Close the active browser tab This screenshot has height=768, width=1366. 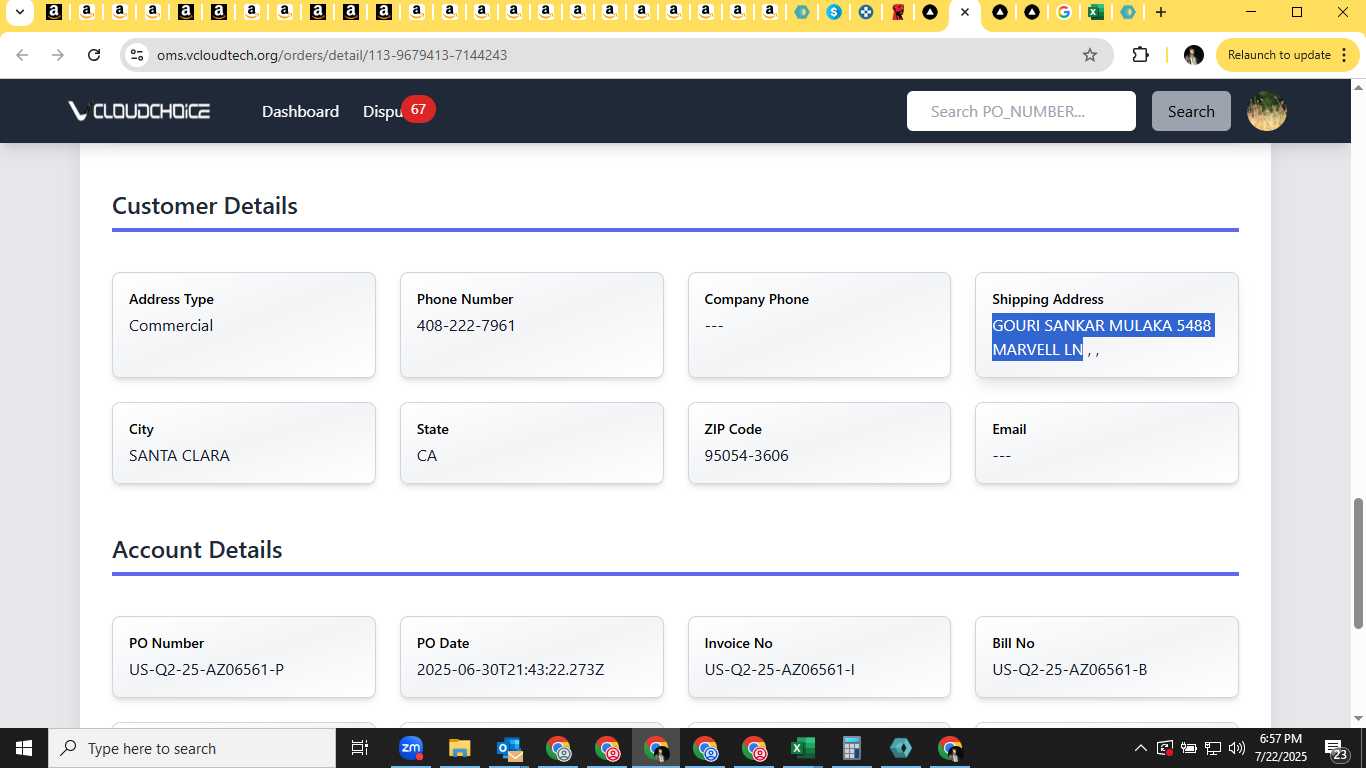coord(964,12)
